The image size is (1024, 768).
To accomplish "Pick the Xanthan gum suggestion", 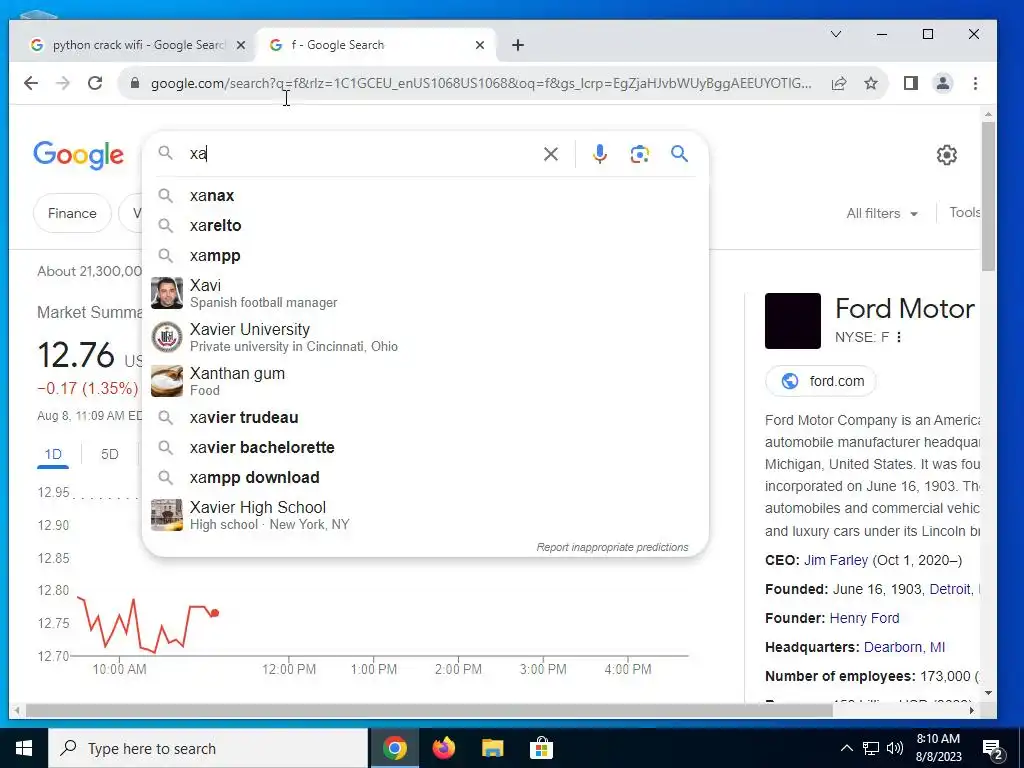I will [x=425, y=381].
